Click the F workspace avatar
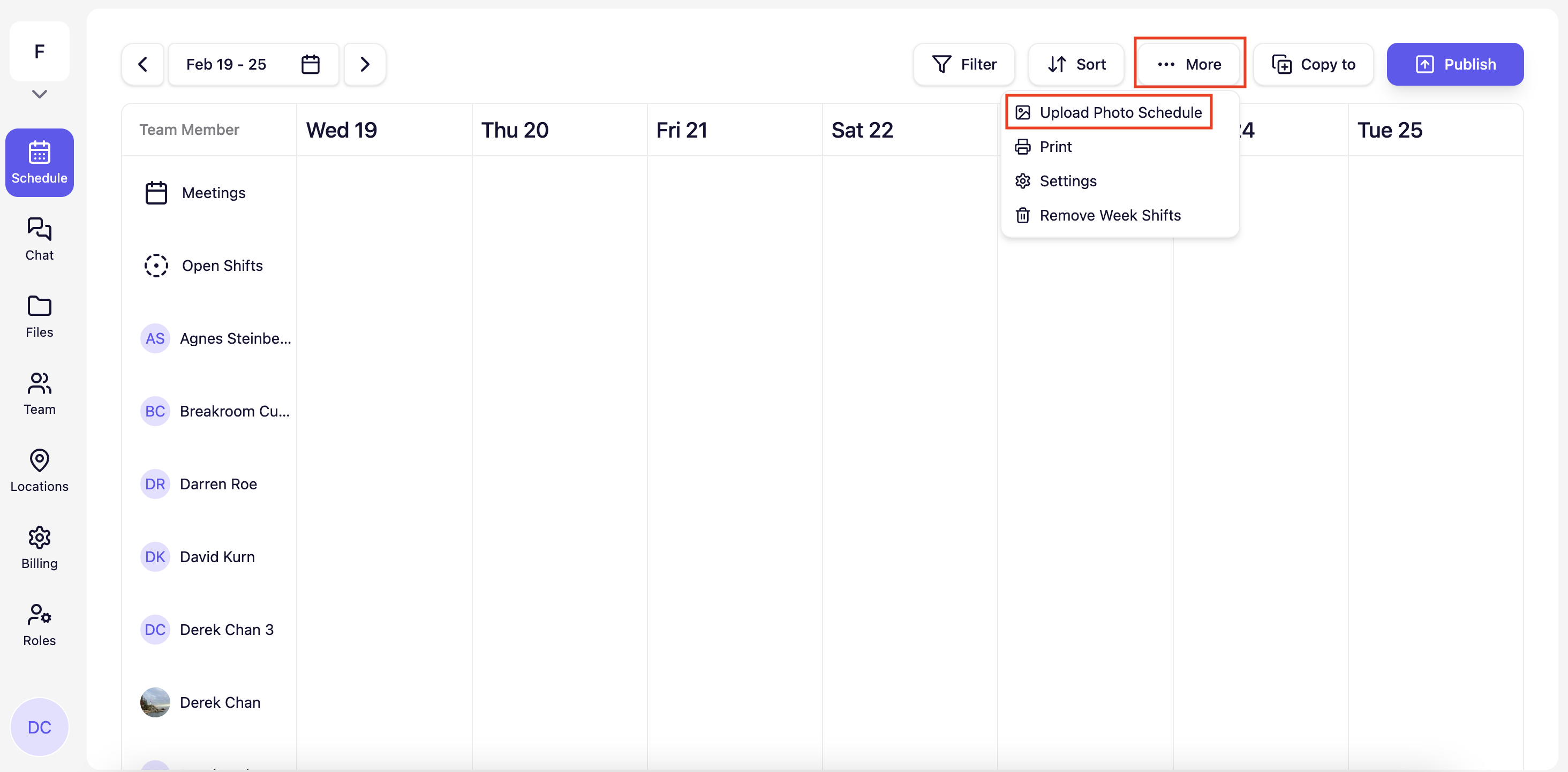This screenshot has height=772, width=1568. click(x=40, y=52)
